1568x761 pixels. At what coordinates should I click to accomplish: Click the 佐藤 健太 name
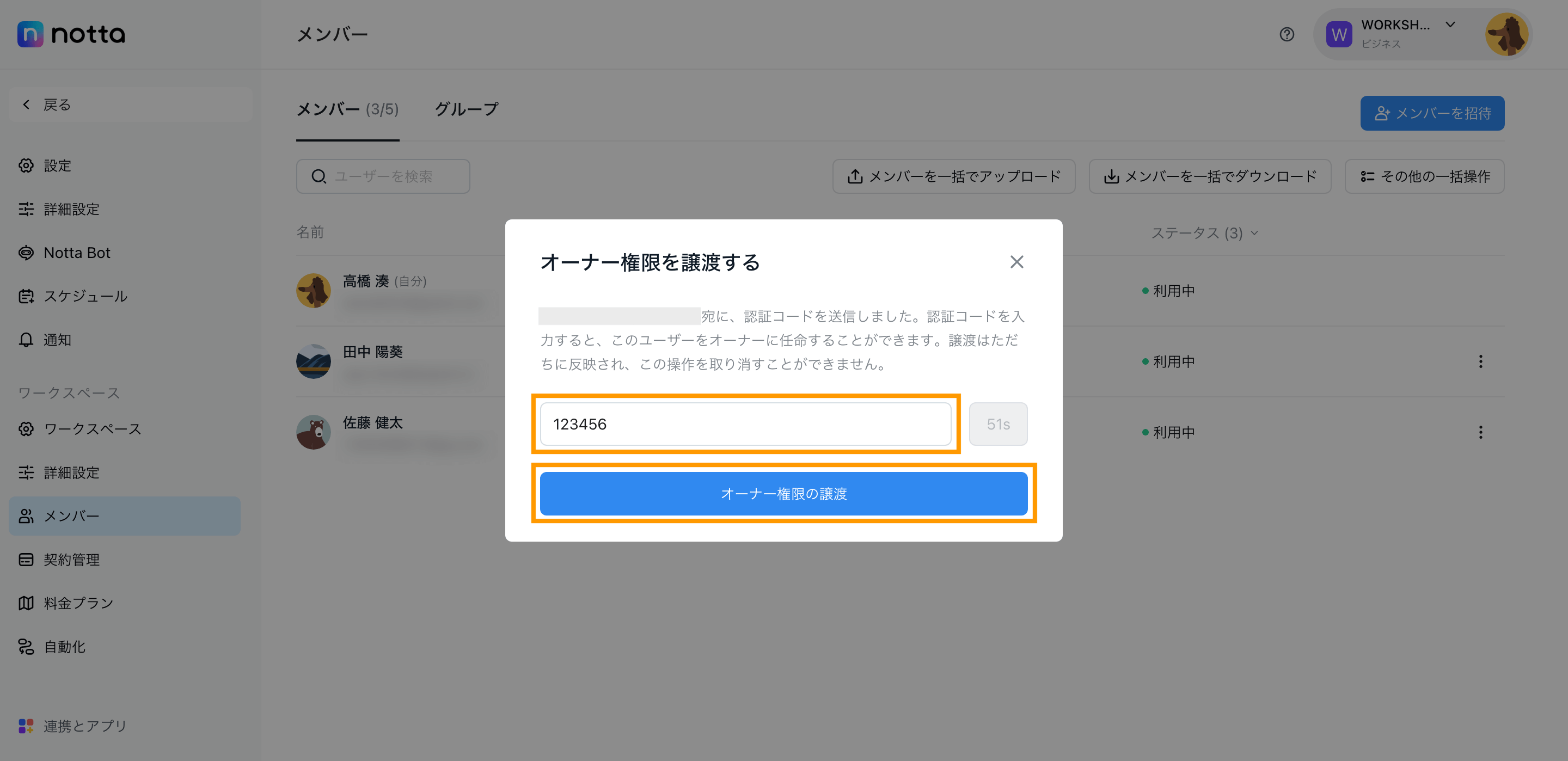tap(372, 422)
